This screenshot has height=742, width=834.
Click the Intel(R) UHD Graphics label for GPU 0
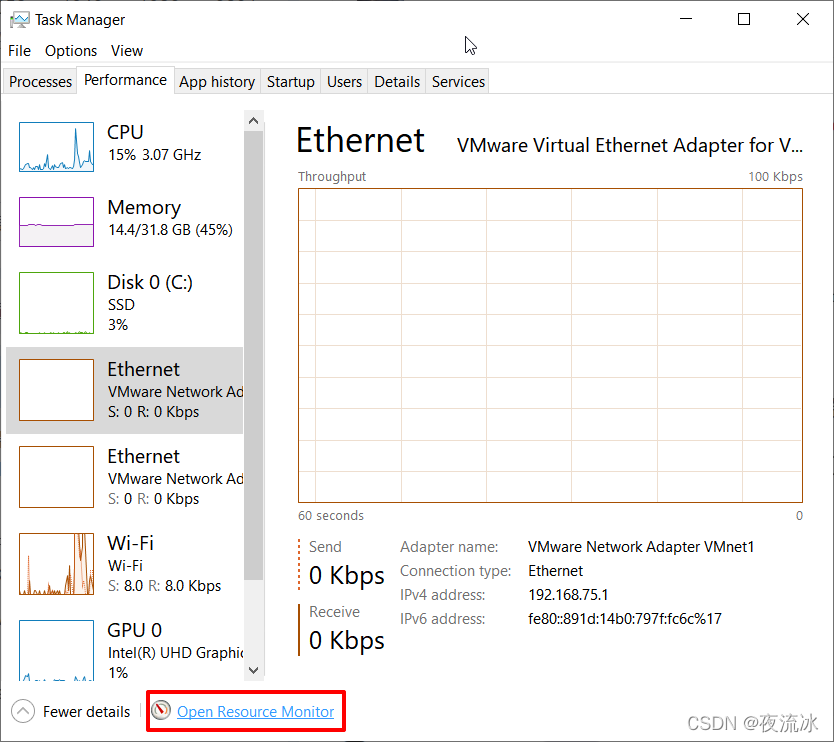pyautogui.click(x=176, y=653)
